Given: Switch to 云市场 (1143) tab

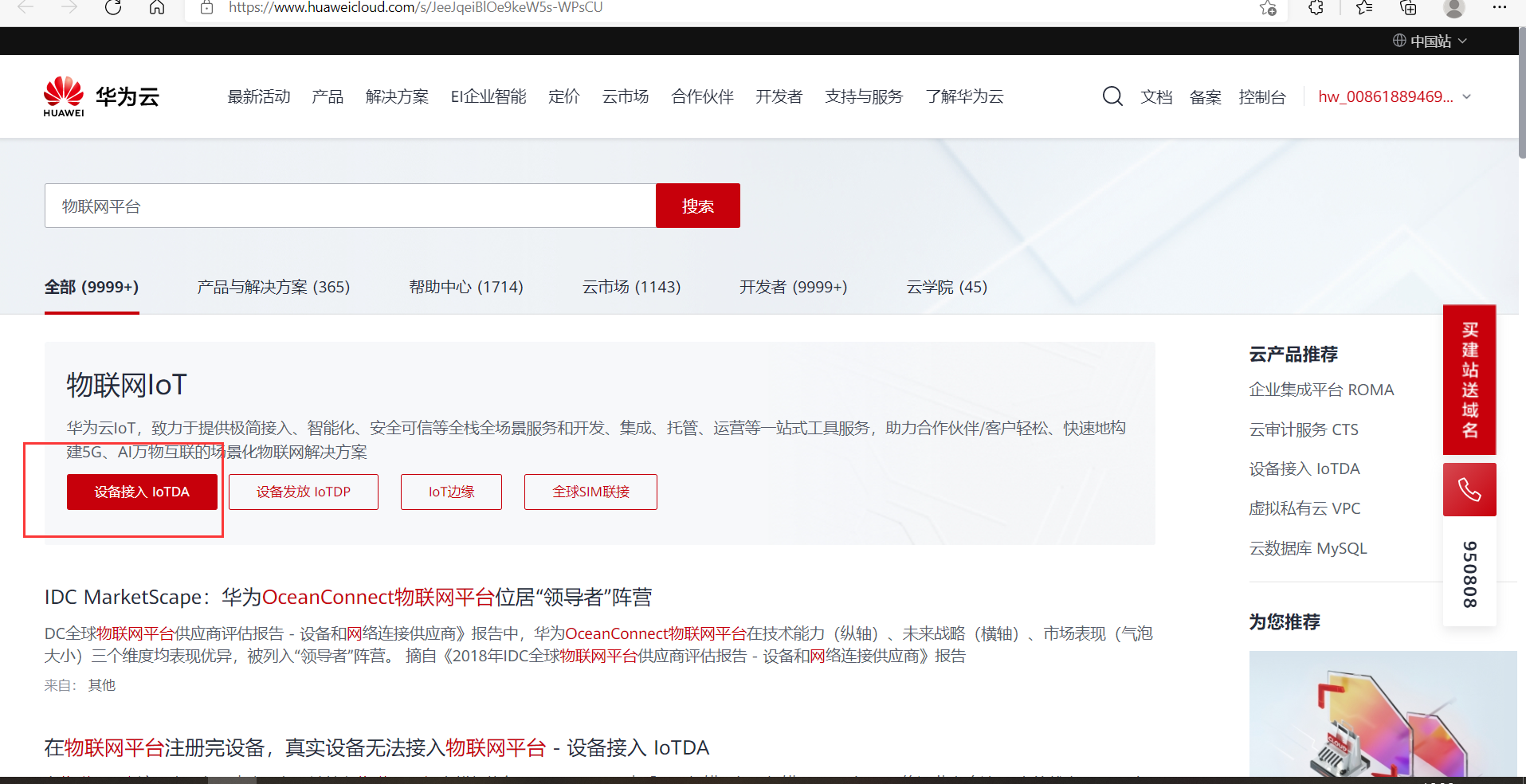Looking at the screenshot, I should [631, 287].
